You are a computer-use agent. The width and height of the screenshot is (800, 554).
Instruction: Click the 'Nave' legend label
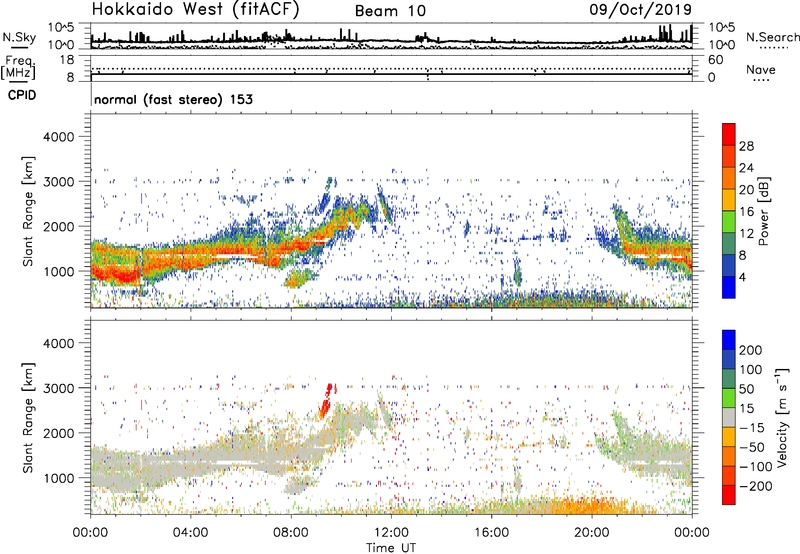(760, 69)
